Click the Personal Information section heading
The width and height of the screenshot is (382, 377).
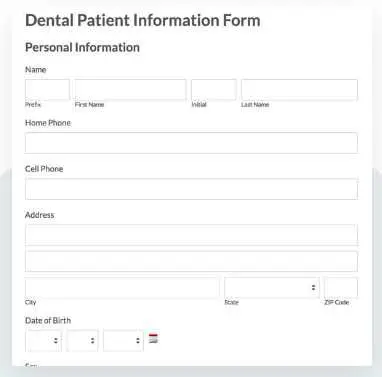click(x=82, y=47)
